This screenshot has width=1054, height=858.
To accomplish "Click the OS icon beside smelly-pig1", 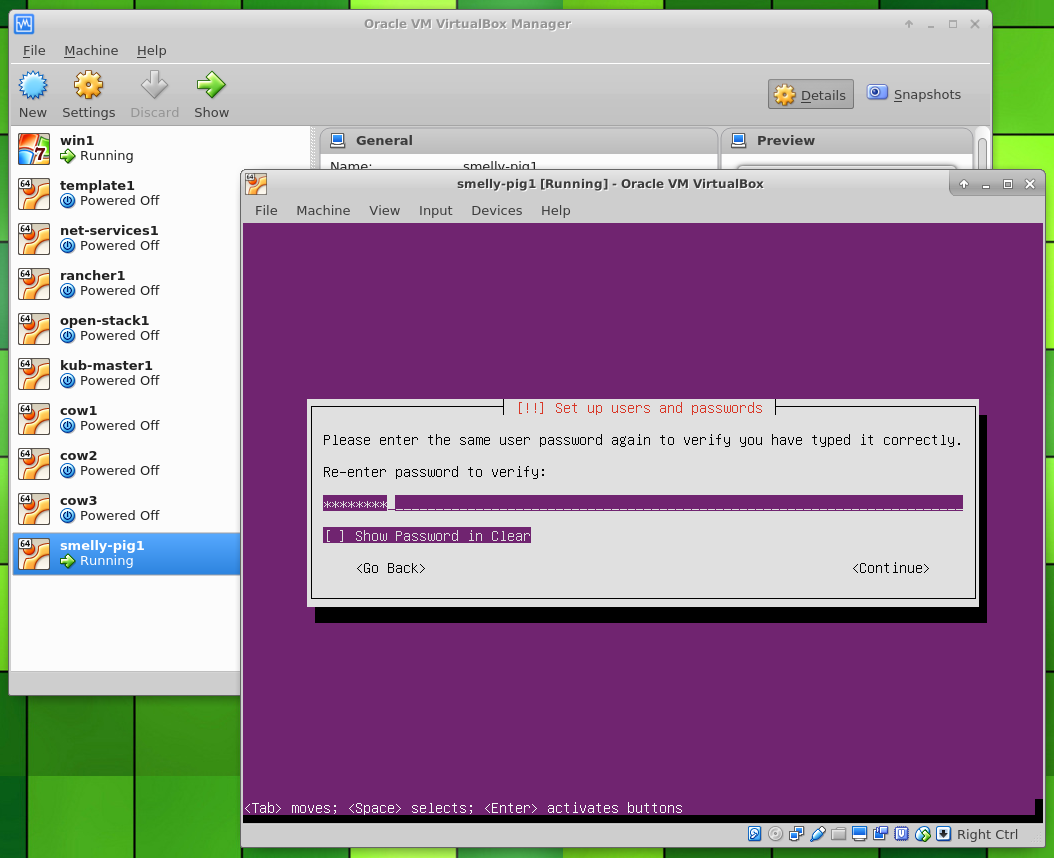I will click(x=34, y=554).
